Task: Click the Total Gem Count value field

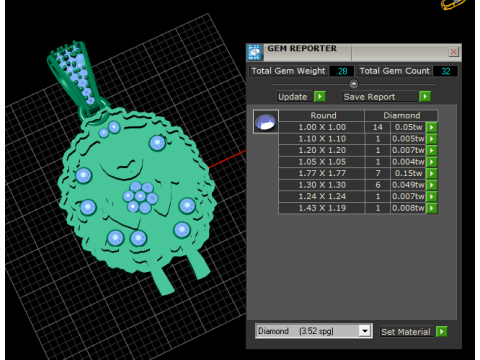Action: coord(445,71)
